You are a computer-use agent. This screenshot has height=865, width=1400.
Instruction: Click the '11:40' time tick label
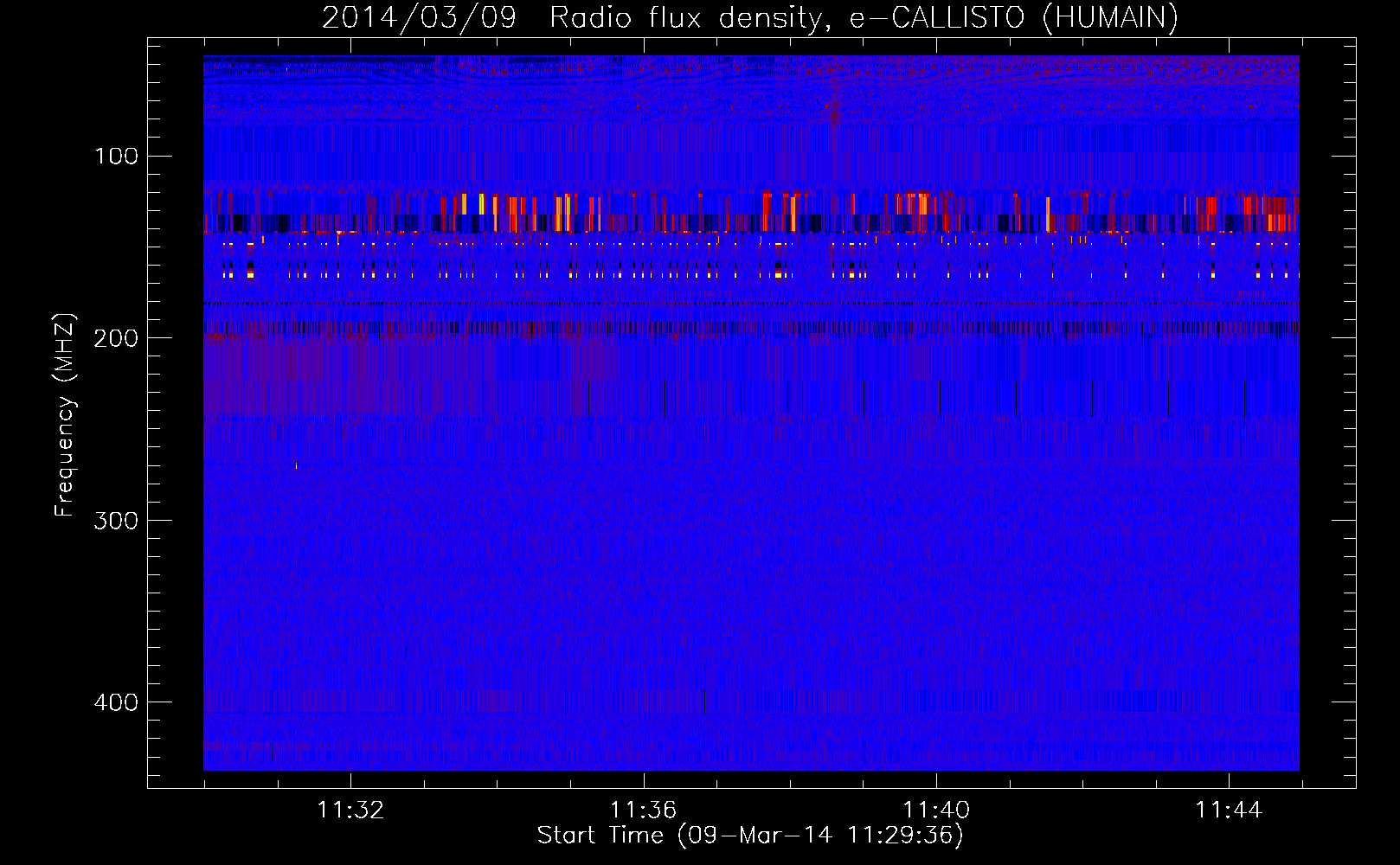[x=936, y=811]
